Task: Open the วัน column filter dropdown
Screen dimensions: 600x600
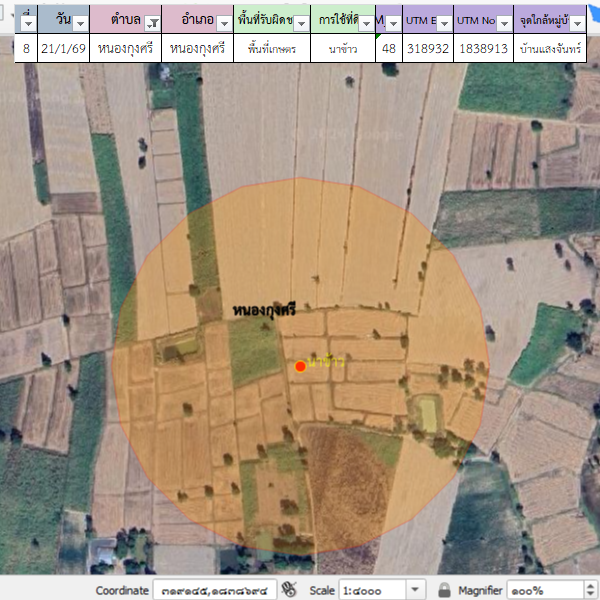Action: (x=80, y=22)
